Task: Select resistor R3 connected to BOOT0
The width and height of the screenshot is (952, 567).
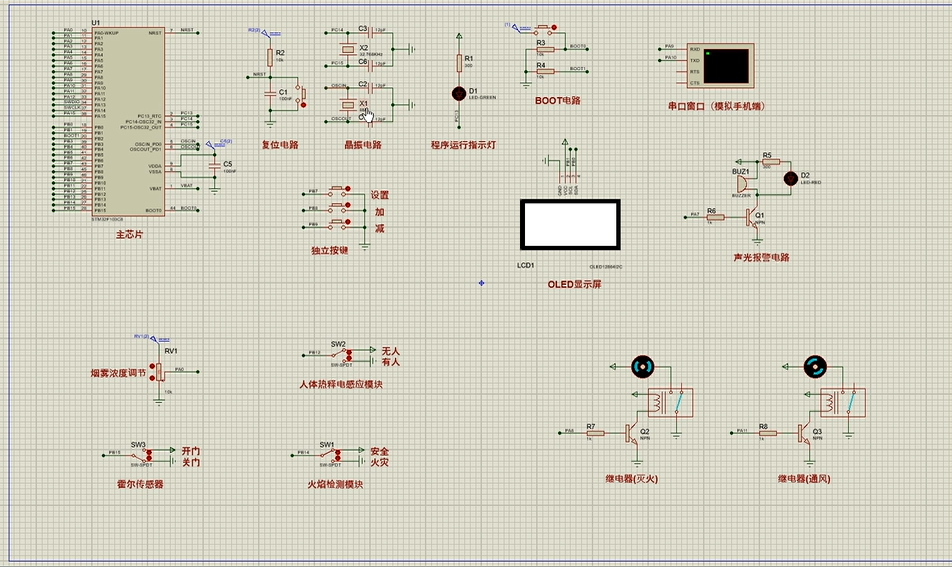Action: point(545,49)
